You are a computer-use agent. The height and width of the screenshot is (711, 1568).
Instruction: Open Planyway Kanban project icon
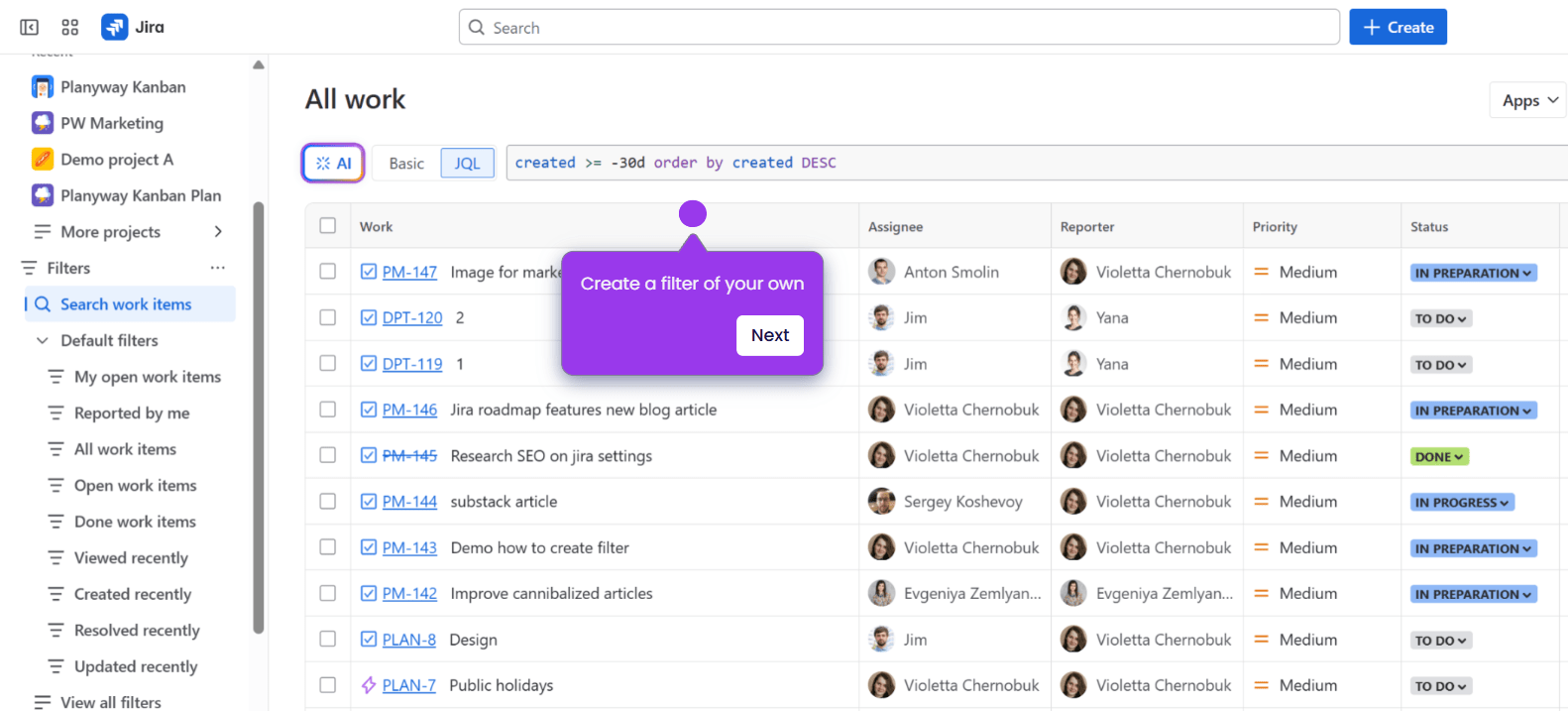point(43,87)
